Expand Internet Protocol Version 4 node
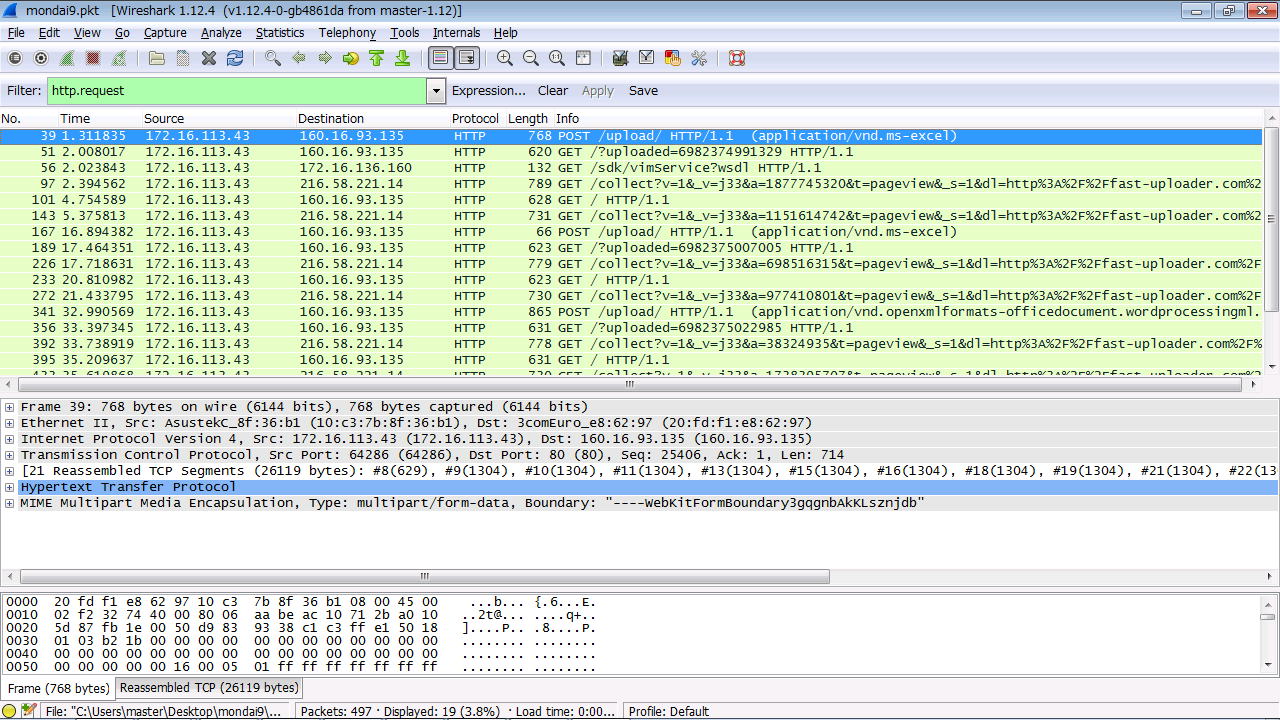 [10, 439]
